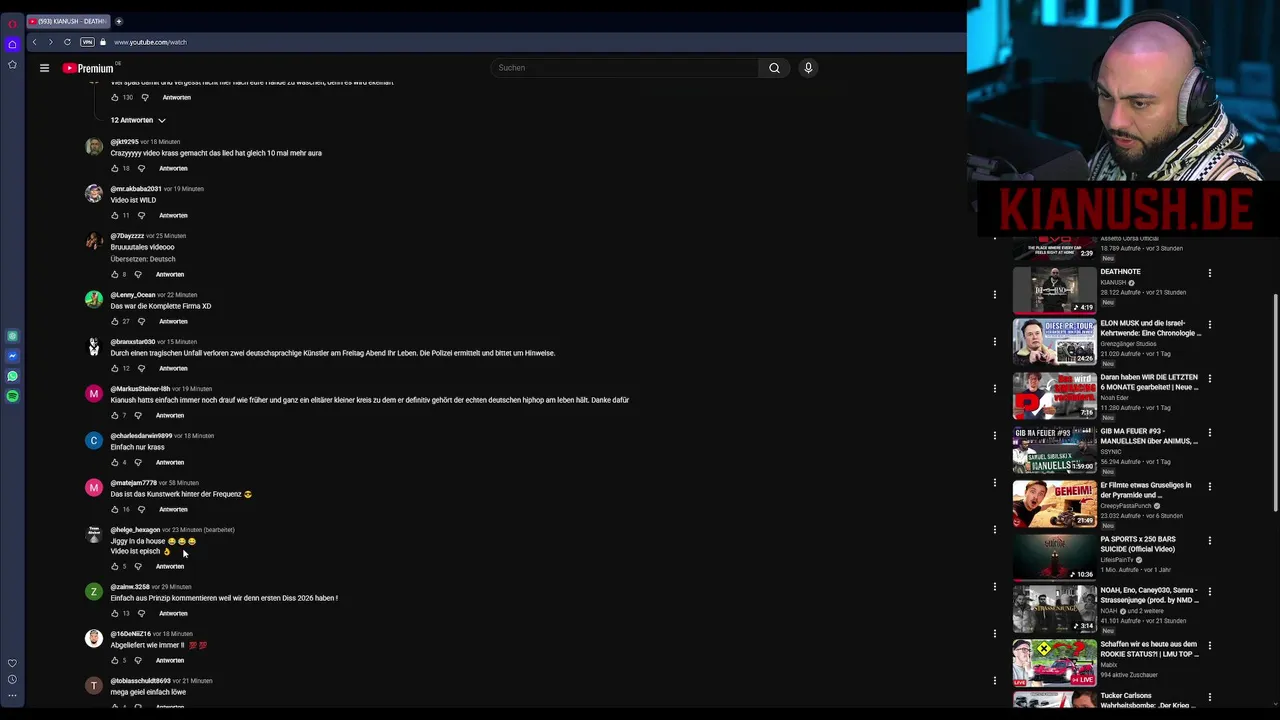This screenshot has width=1280, height=720.
Task: Start voice search with the microphone icon
Action: 808,68
